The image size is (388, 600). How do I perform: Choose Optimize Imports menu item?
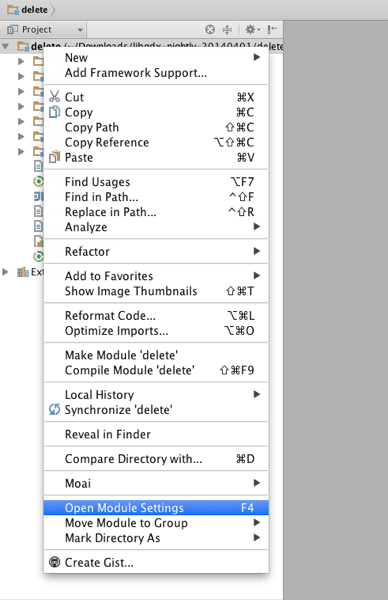pyautogui.click(x=156, y=331)
